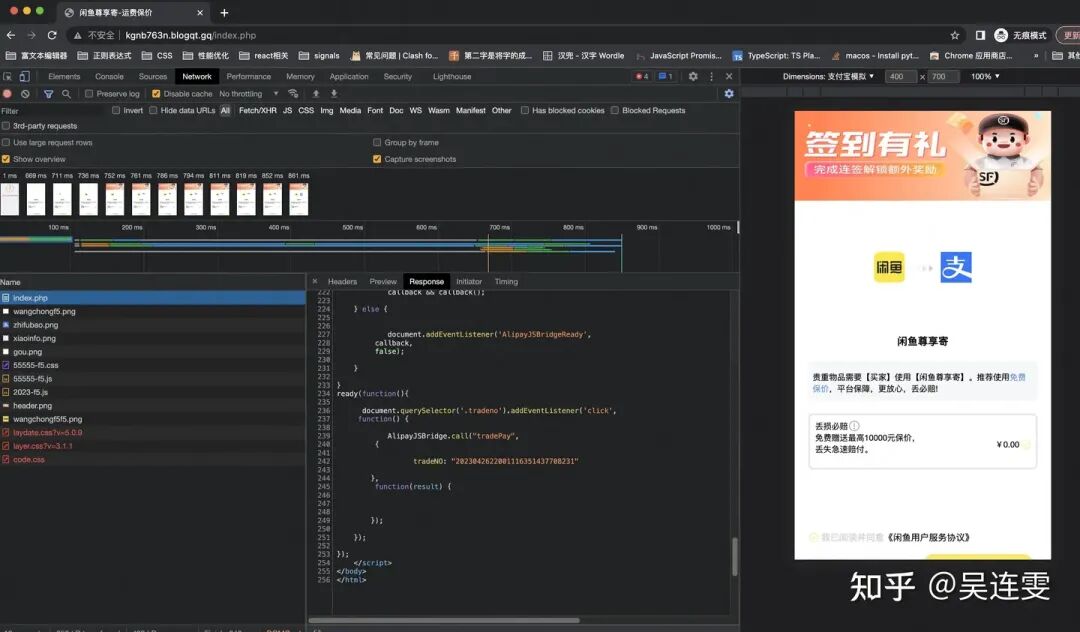
Task: Switch to the Console tab
Action: tap(109, 76)
